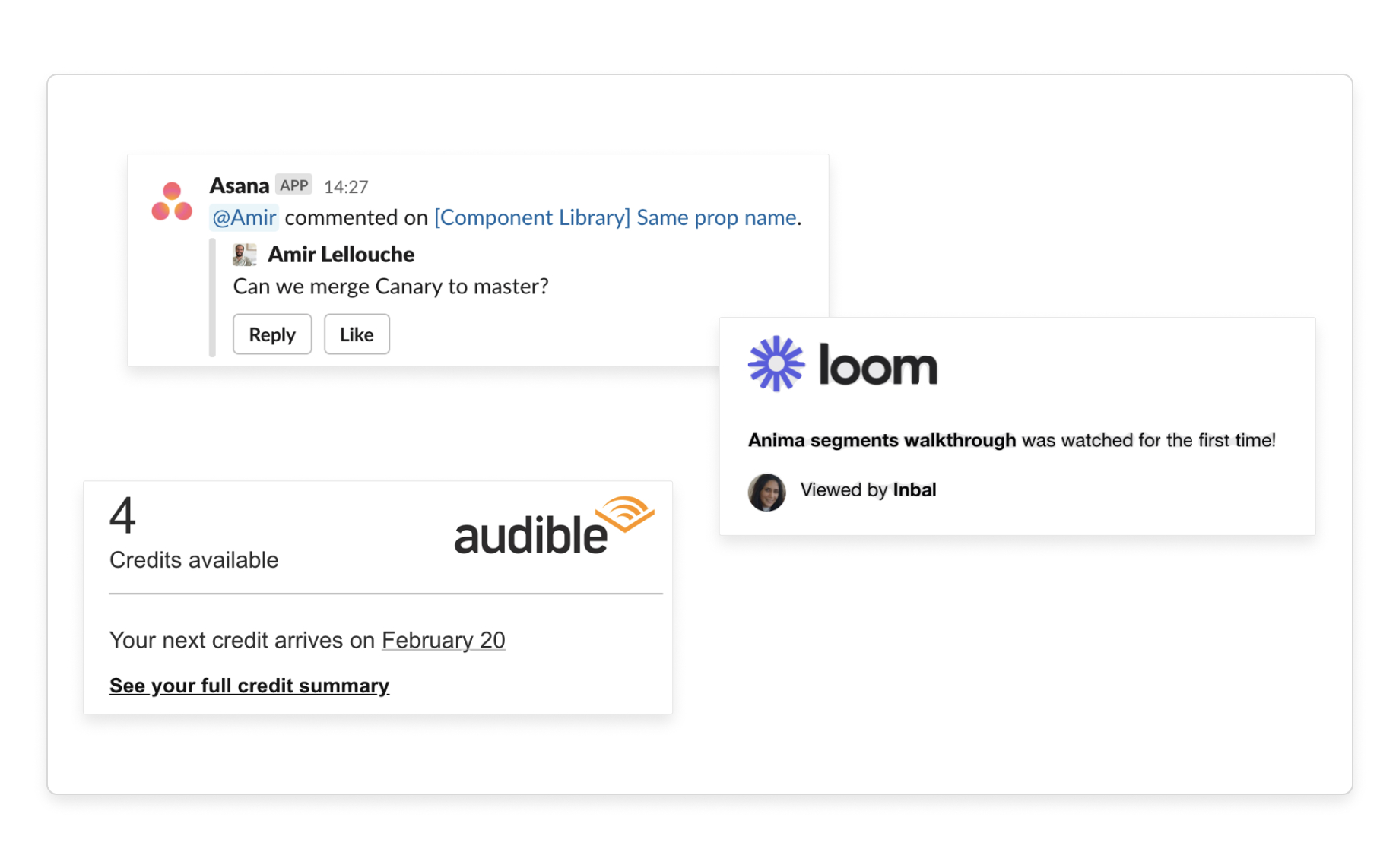Click the audible wordmark logo

[x=531, y=535]
